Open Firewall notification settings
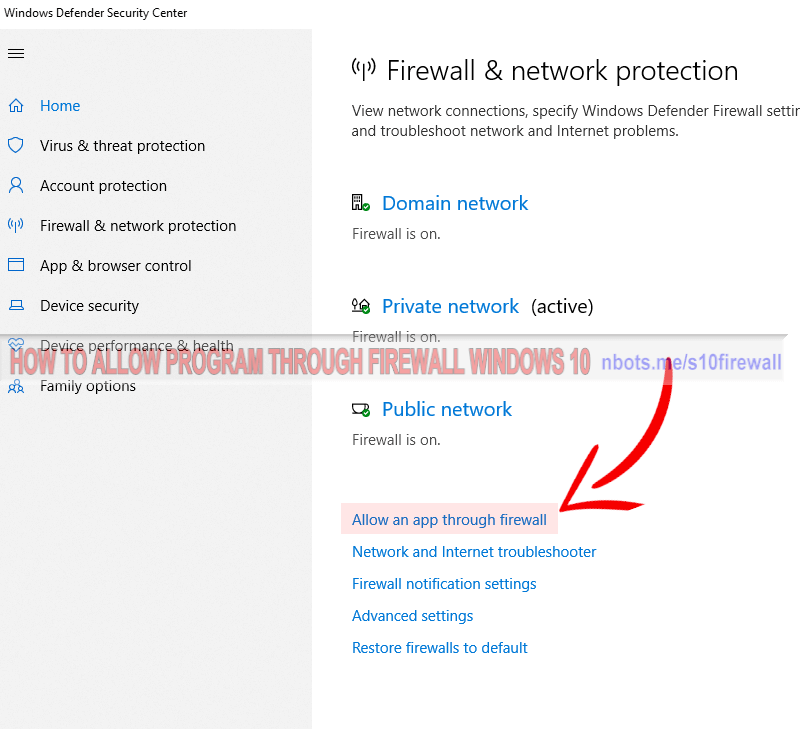The image size is (800, 729). 444,584
